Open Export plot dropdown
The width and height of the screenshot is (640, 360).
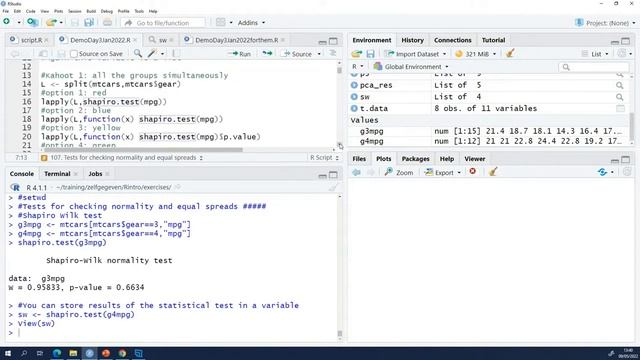(x=443, y=172)
